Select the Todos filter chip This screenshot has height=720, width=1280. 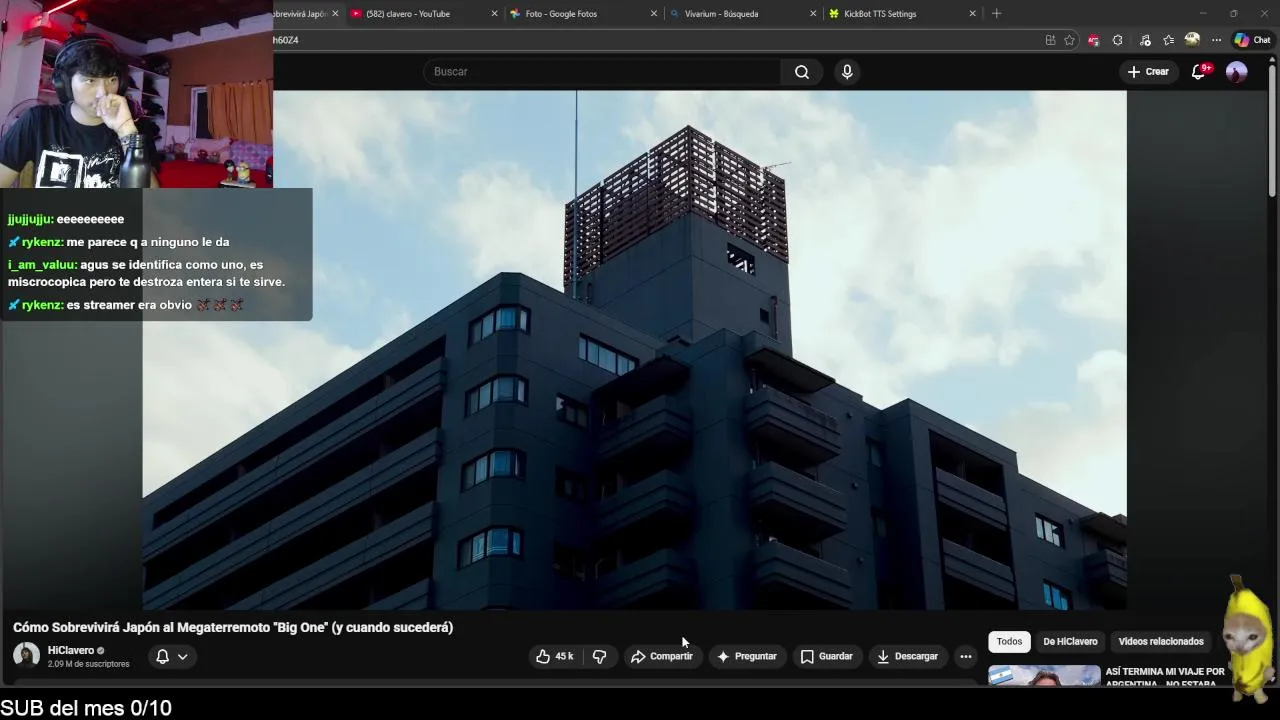(x=1009, y=642)
